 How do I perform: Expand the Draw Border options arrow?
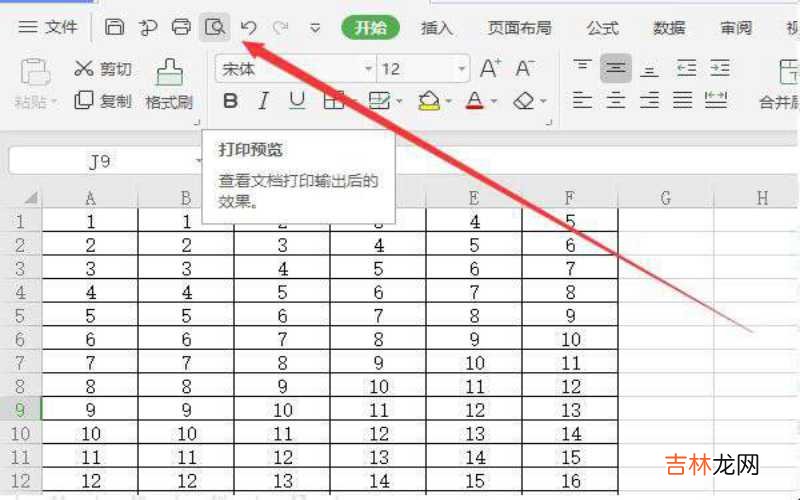coord(399,101)
